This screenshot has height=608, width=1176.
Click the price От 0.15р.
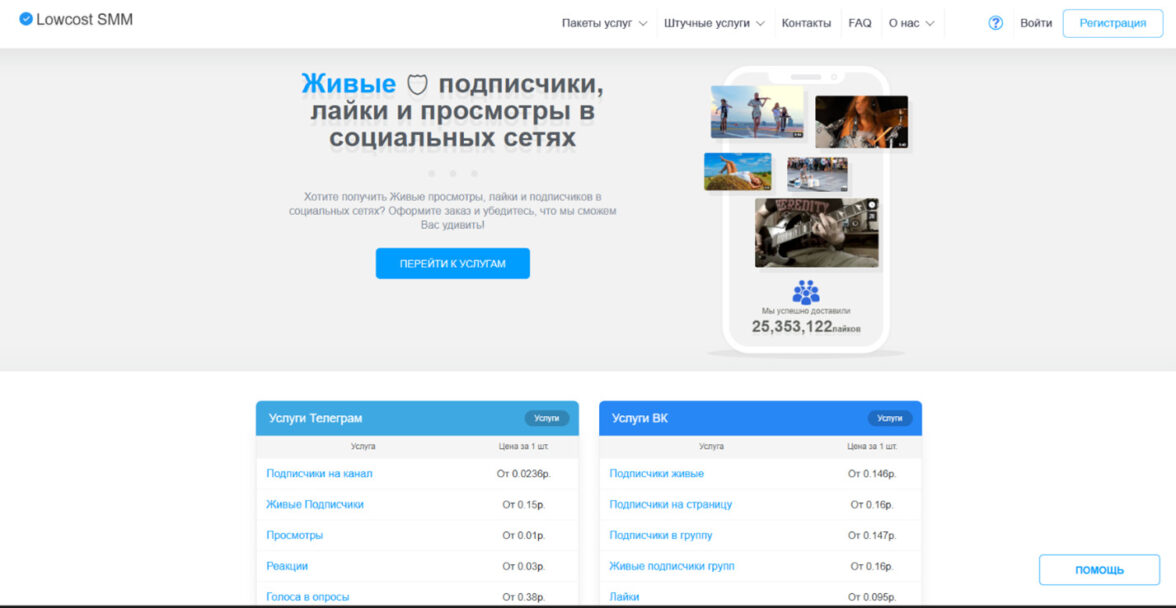[524, 505]
